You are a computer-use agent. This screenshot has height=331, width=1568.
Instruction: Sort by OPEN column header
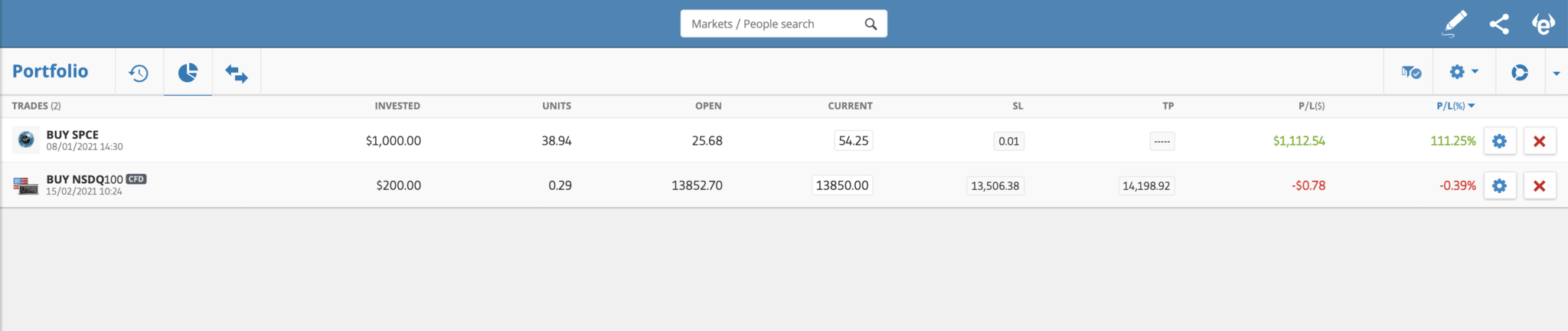coord(708,106)
